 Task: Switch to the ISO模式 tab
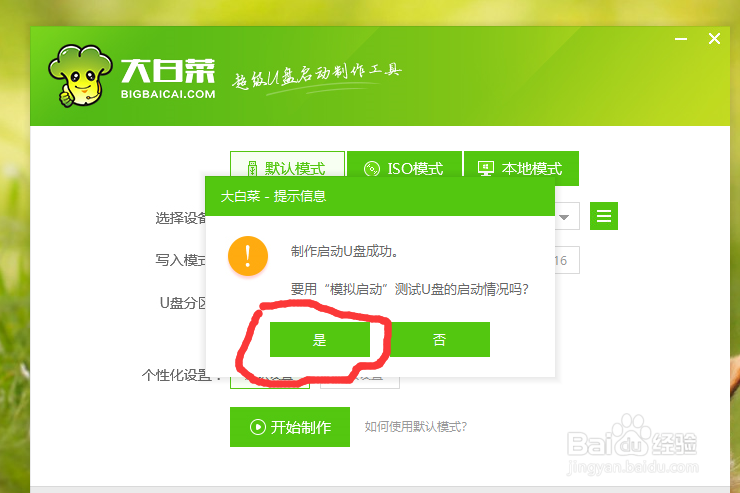pyautogui.click(x=404, y=164)
